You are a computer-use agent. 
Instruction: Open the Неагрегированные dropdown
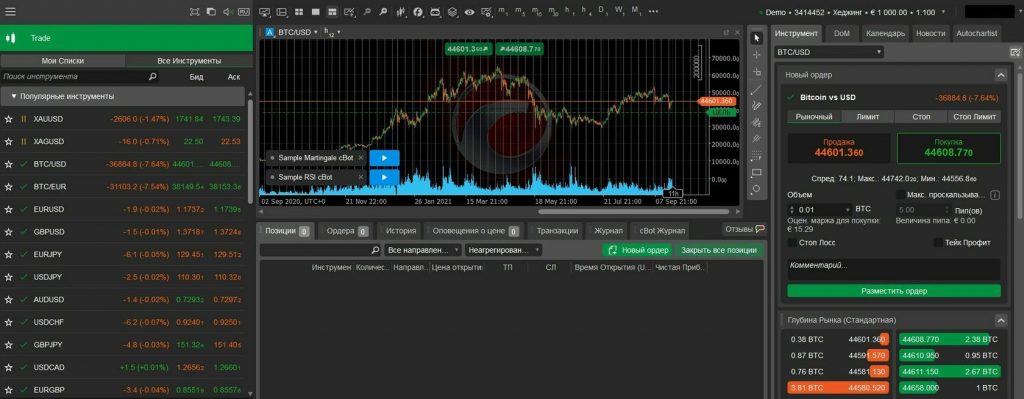pyautogui.click(x=503, y=250)
